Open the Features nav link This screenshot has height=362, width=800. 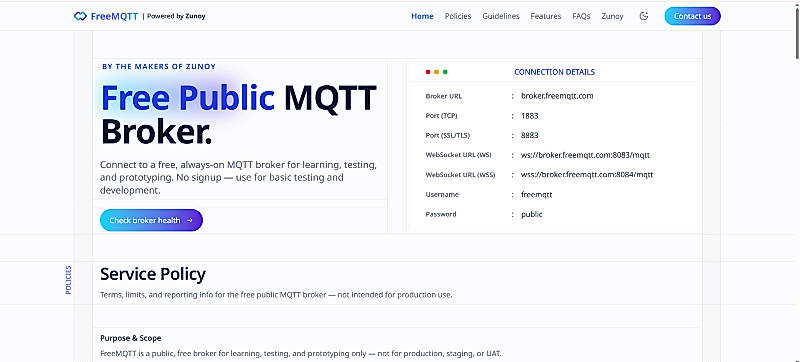click(x=545, y=16)
